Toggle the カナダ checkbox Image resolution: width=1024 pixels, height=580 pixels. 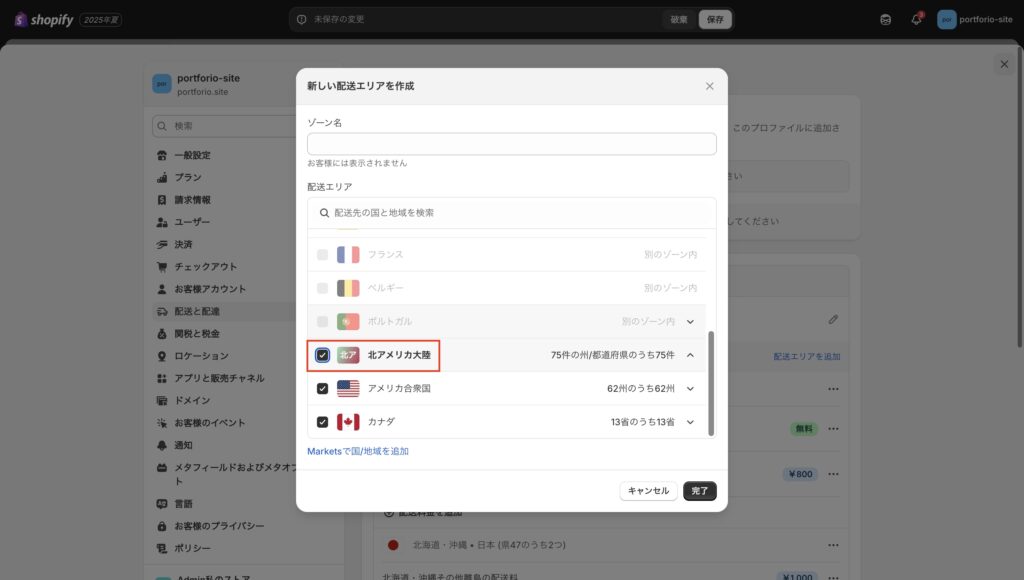322,422
